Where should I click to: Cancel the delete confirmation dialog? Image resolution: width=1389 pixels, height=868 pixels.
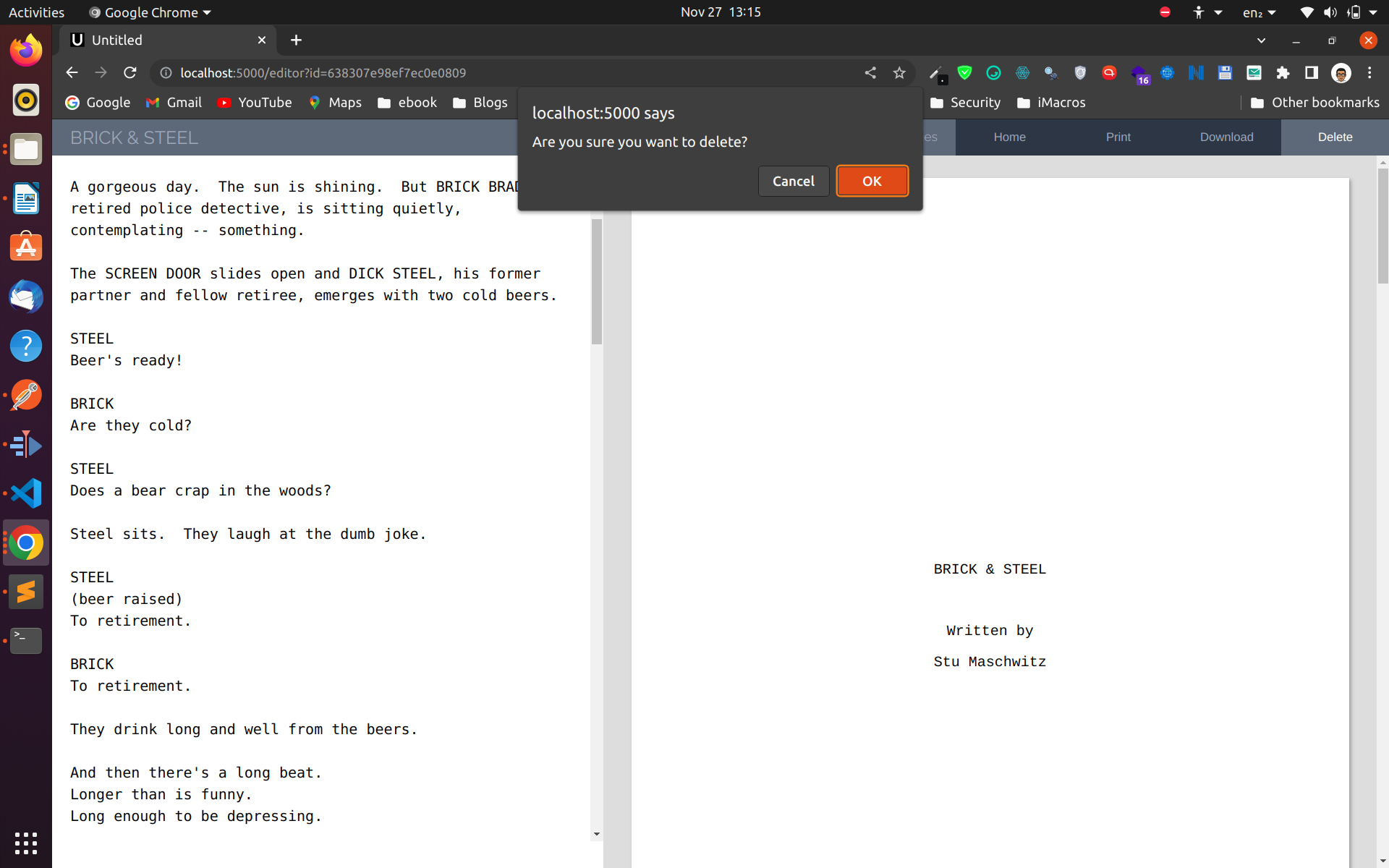[793, 181]
